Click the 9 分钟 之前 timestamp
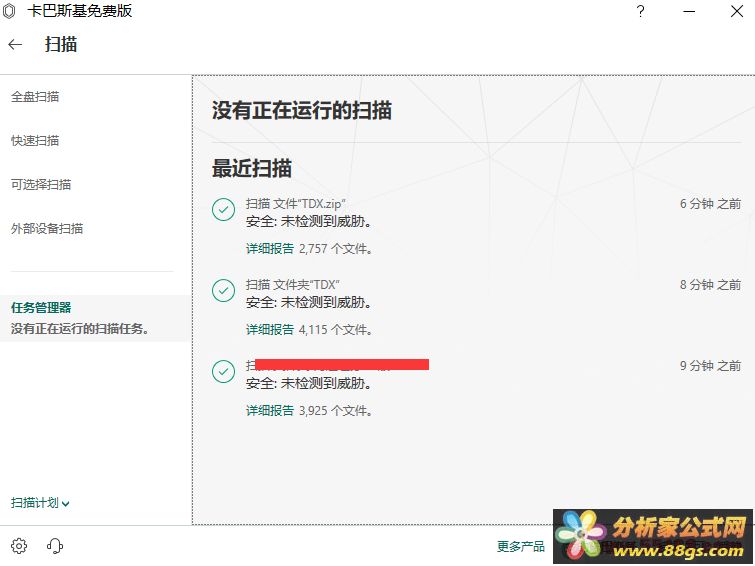Viewport: 755px width, 566px height. [x=710, y=366]
